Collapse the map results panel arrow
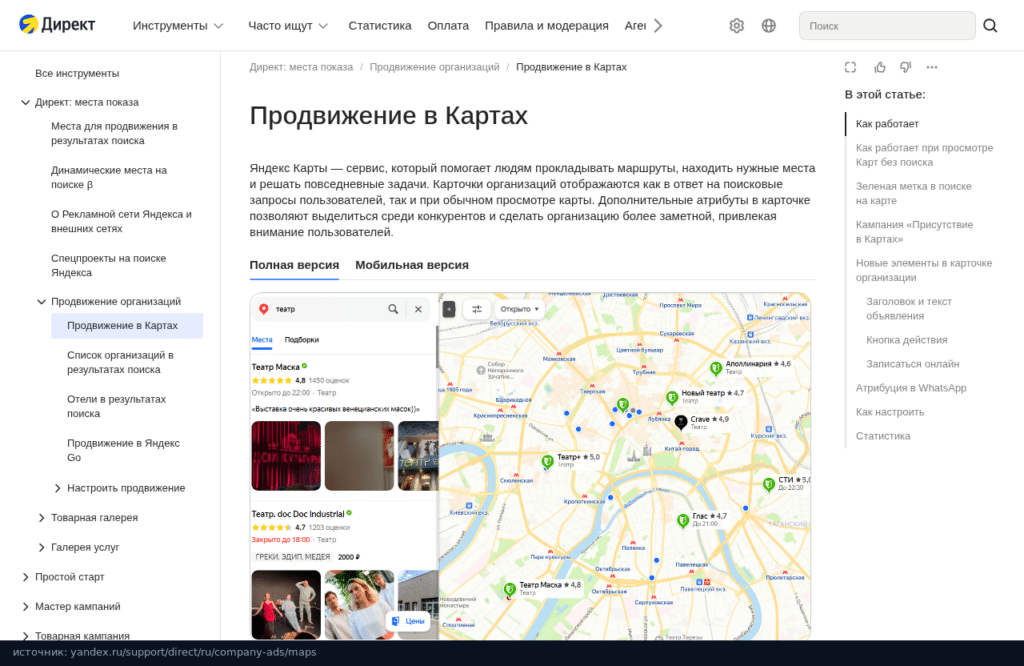 click(x=449, y=309)
